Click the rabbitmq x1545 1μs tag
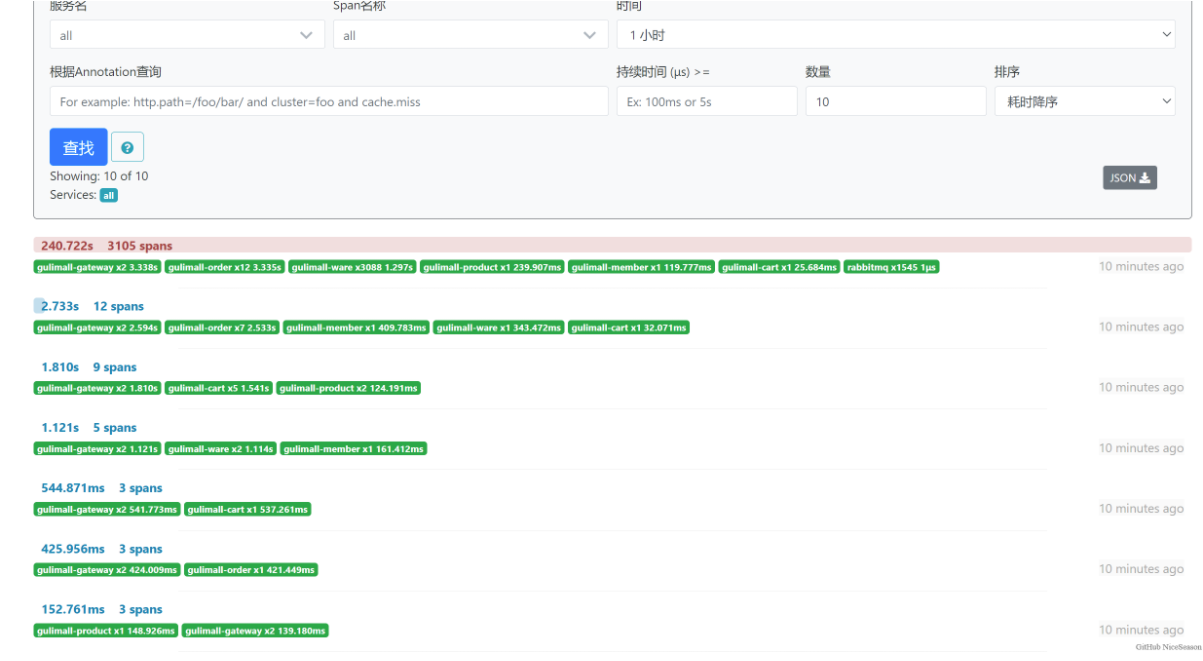The image size is (1203, 661). click(x=891, y=267)
